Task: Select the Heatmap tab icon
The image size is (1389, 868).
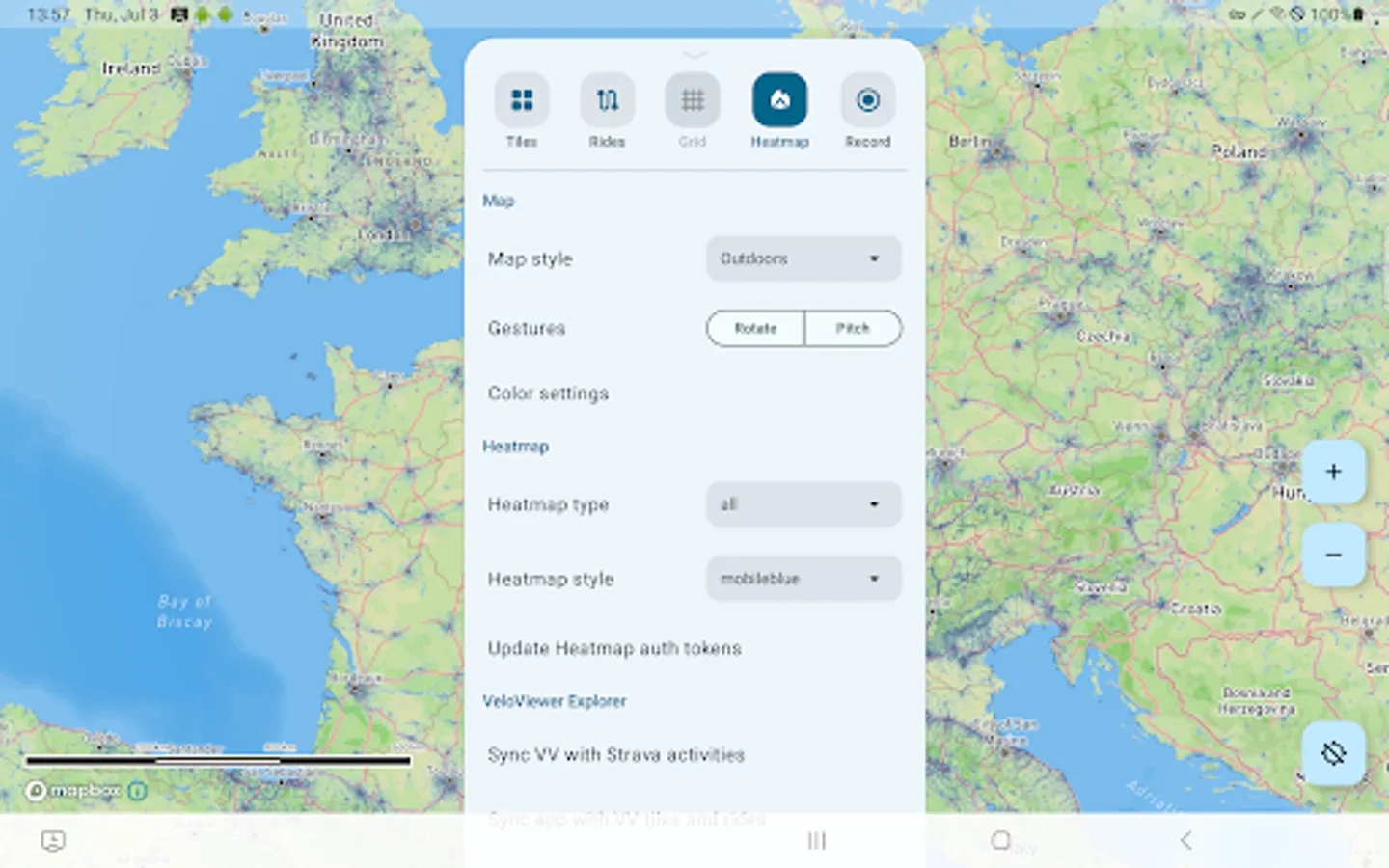Action: (778, 99)
